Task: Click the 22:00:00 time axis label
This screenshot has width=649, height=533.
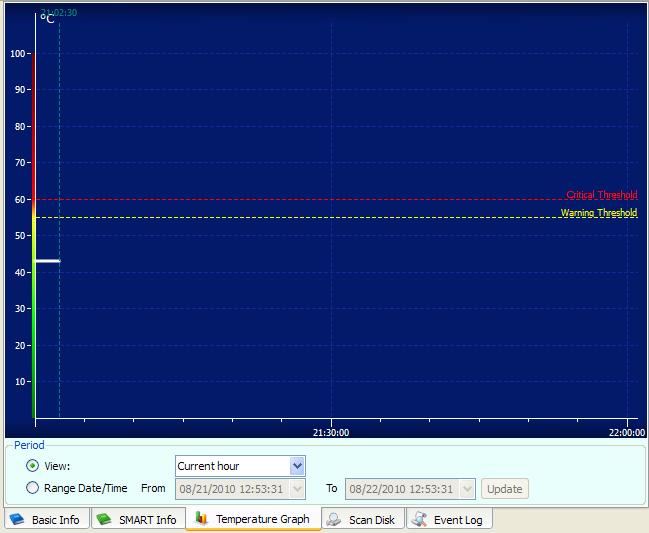Action: [627, 432]
